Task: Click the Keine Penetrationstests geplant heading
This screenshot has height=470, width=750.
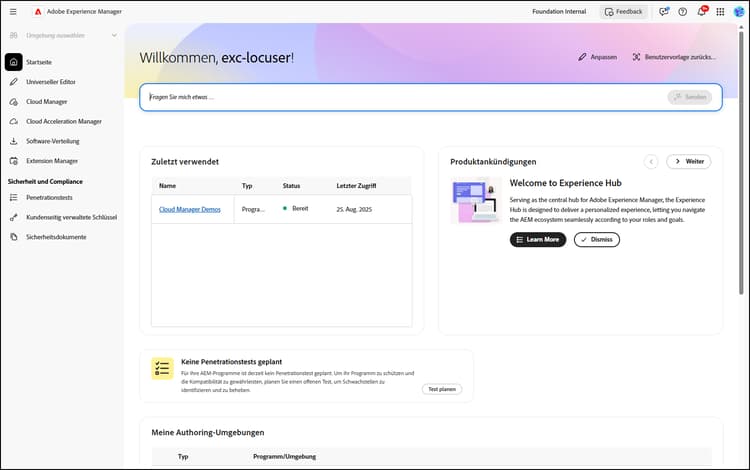Action: point(232,362)
